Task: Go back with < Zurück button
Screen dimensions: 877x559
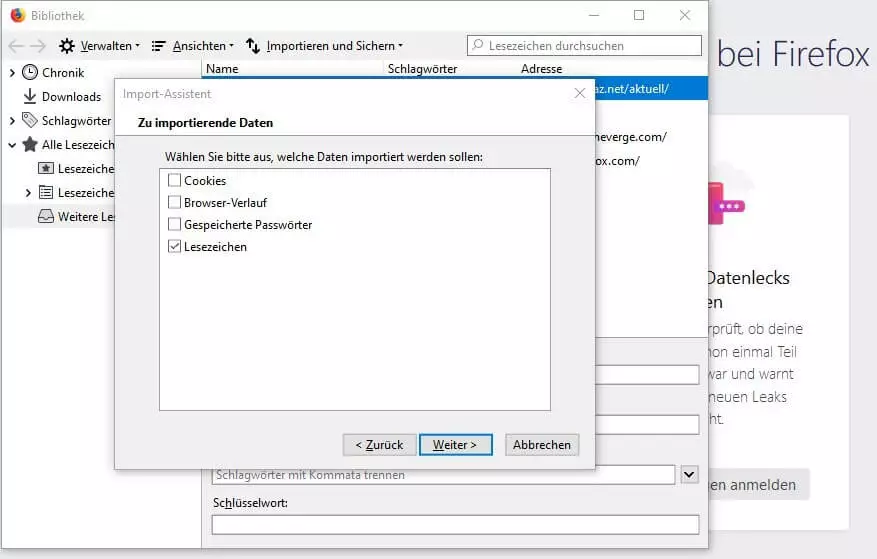Action: [x=379, y=445]
